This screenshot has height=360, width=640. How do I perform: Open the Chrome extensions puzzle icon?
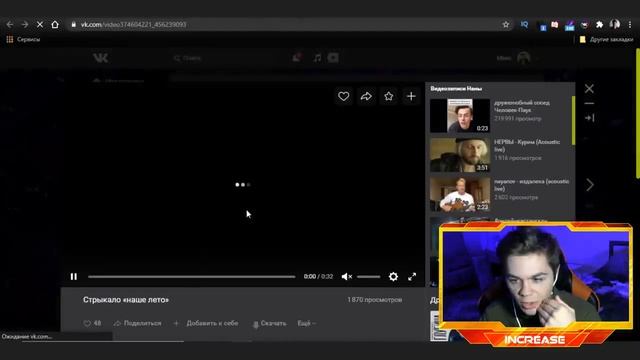(599, 24)
